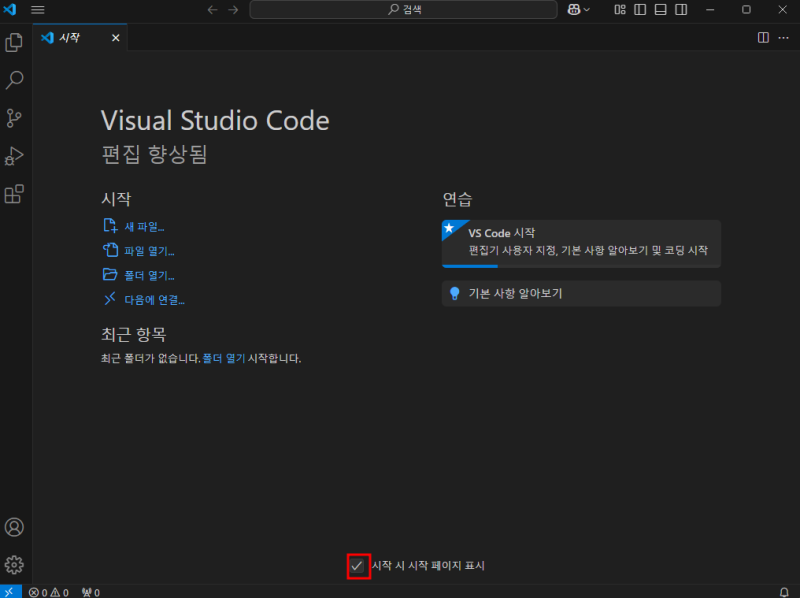800x598 pixels.
Task: Click the 새 파일 link
Action: tap(143, 226)
